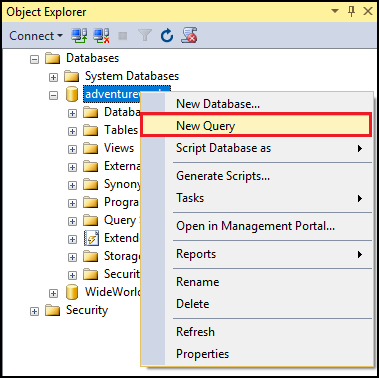Expand the Programmability folder node
The height and width of the screenshot is (378, 379).
(72, 203)
